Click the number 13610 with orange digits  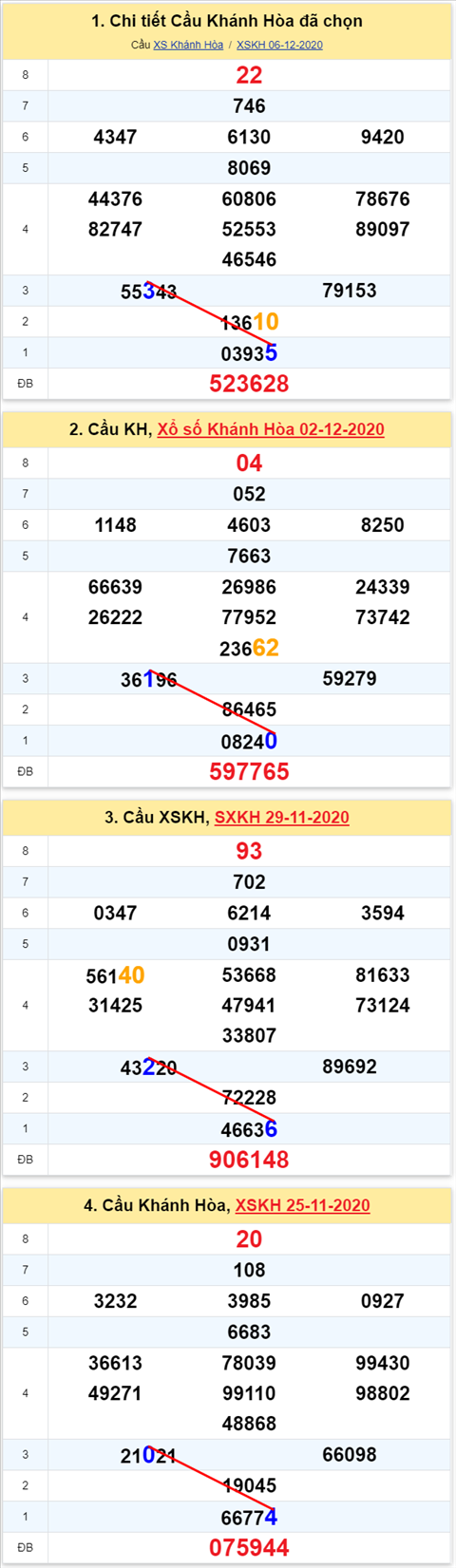pos(249,322)
